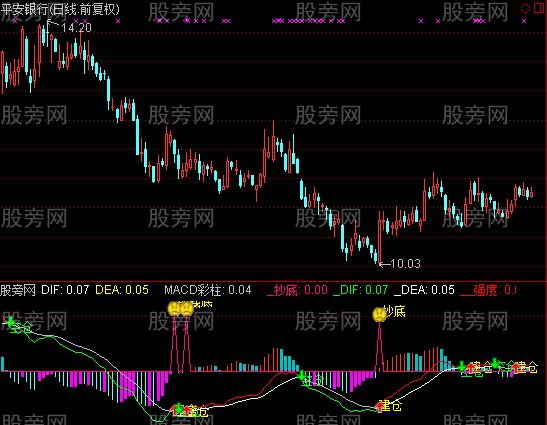Click the green down arrow at MACD mid crossover

302,375
